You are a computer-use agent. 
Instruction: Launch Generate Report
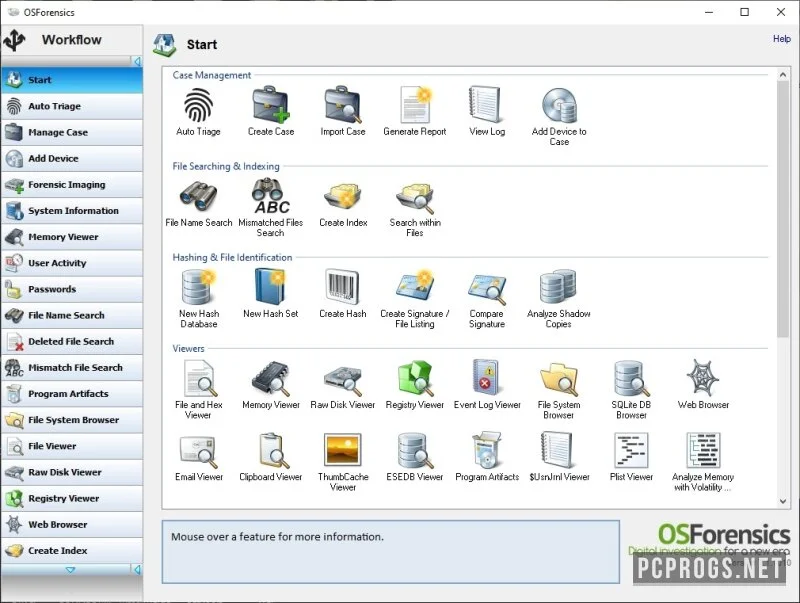[415, 105]
